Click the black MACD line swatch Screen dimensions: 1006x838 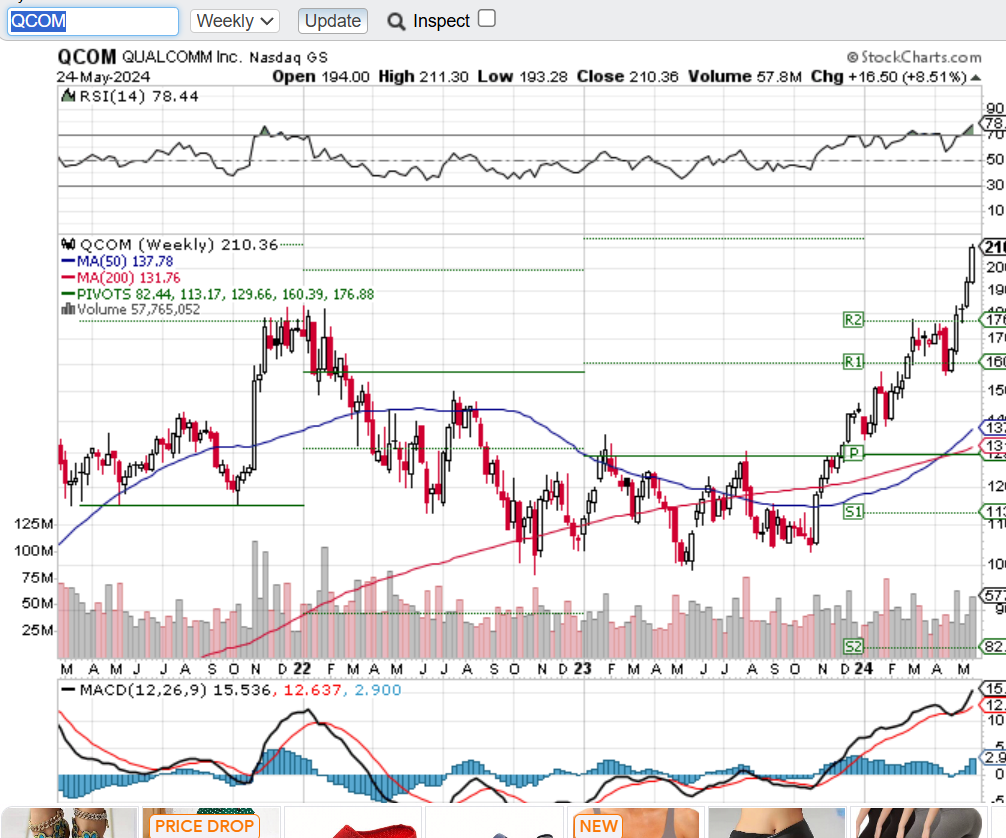[68, 690]
